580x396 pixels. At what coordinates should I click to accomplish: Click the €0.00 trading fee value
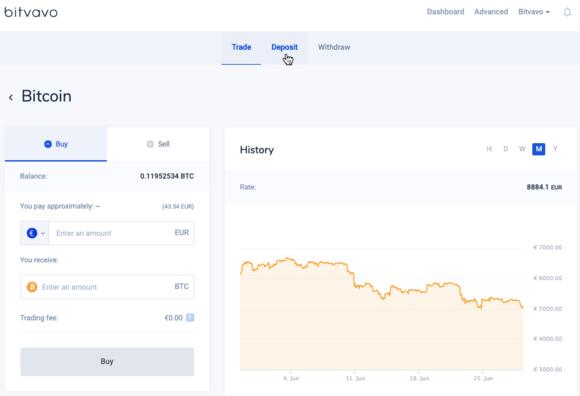coord(173,318)
